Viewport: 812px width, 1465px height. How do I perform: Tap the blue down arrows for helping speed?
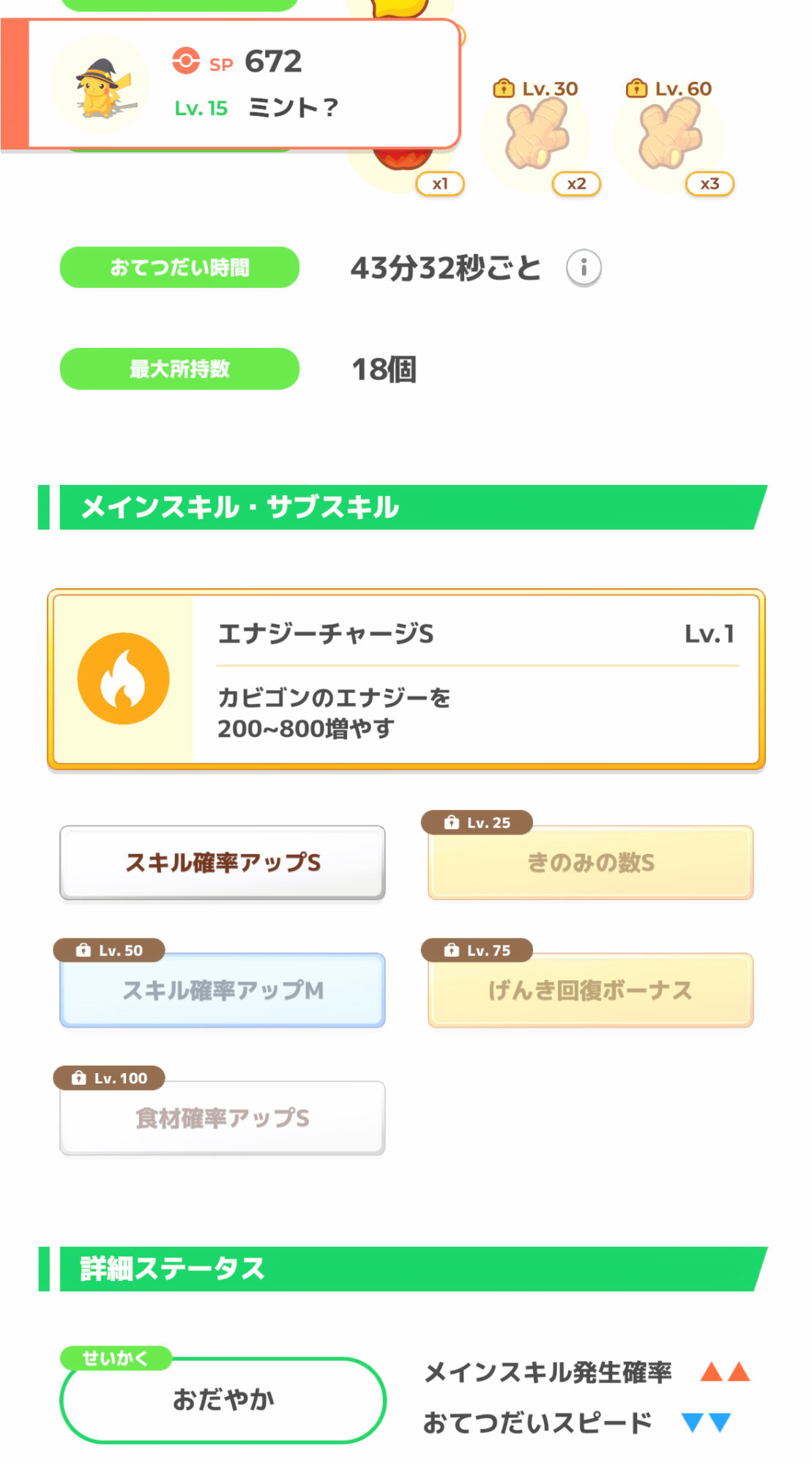click(706, 1423)
